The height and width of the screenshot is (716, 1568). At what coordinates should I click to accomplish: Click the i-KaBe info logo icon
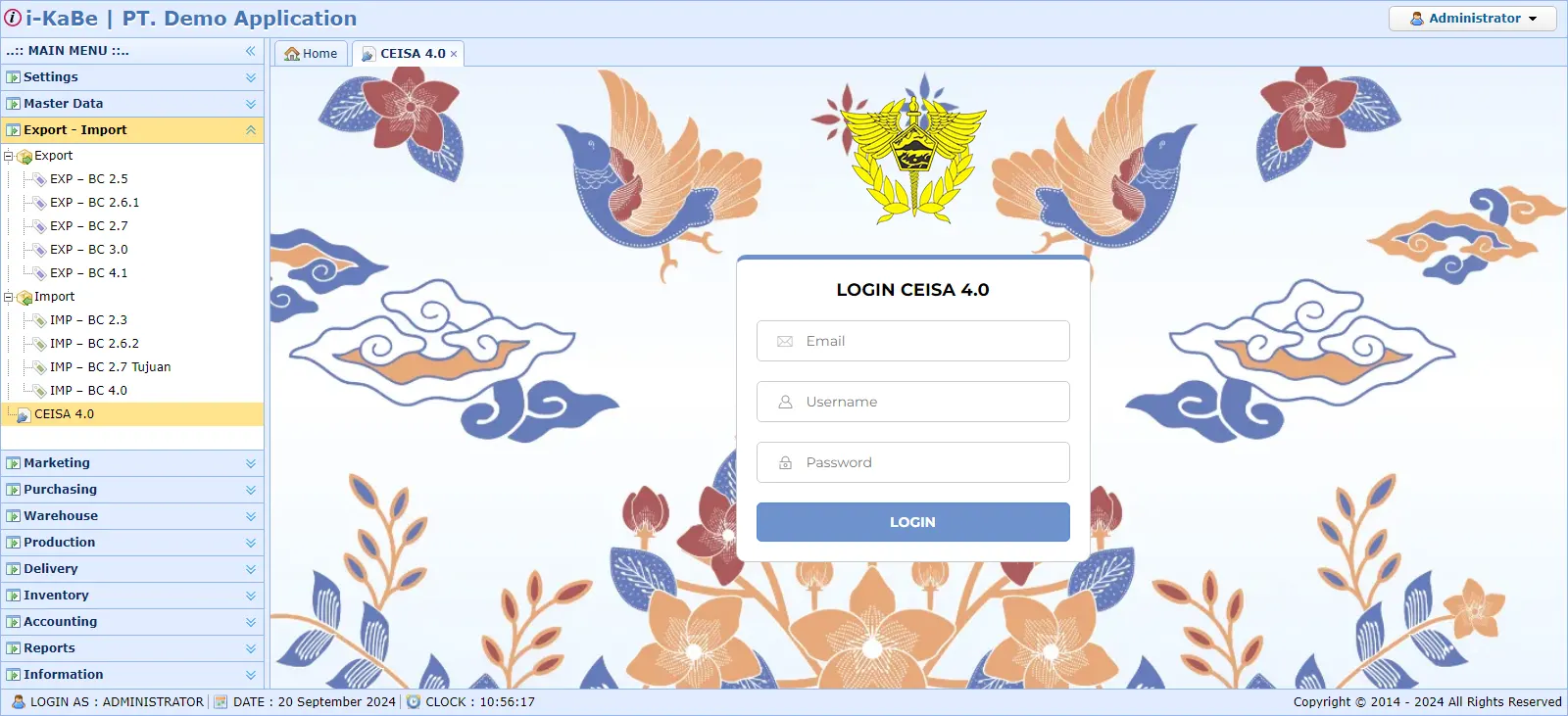14,18
